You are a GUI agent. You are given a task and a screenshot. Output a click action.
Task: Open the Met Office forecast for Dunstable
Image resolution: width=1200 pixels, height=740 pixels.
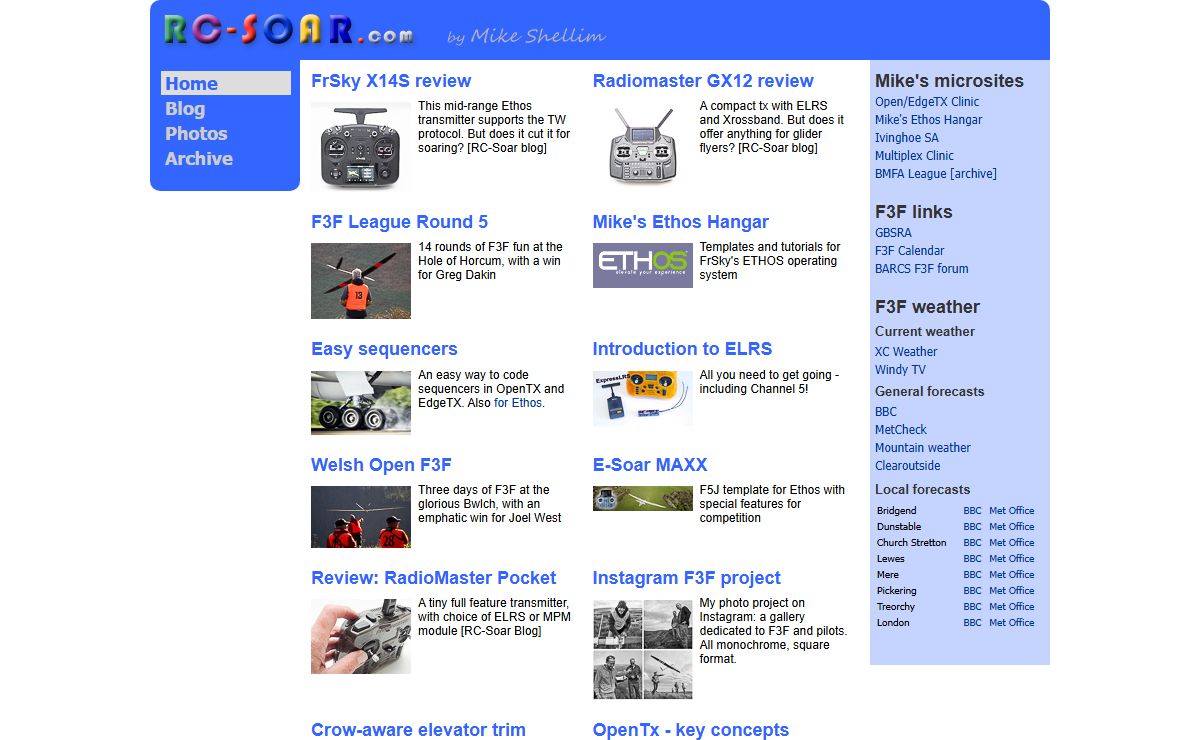tap(1012, 527)
